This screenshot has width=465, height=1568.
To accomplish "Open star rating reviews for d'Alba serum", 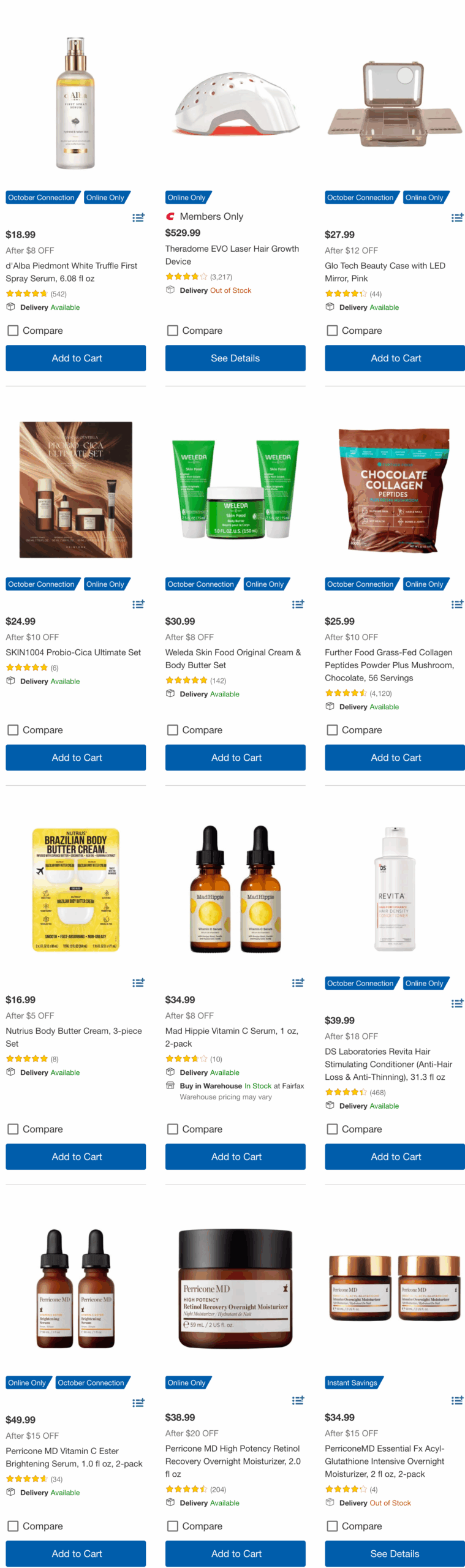I will (26, 293).
